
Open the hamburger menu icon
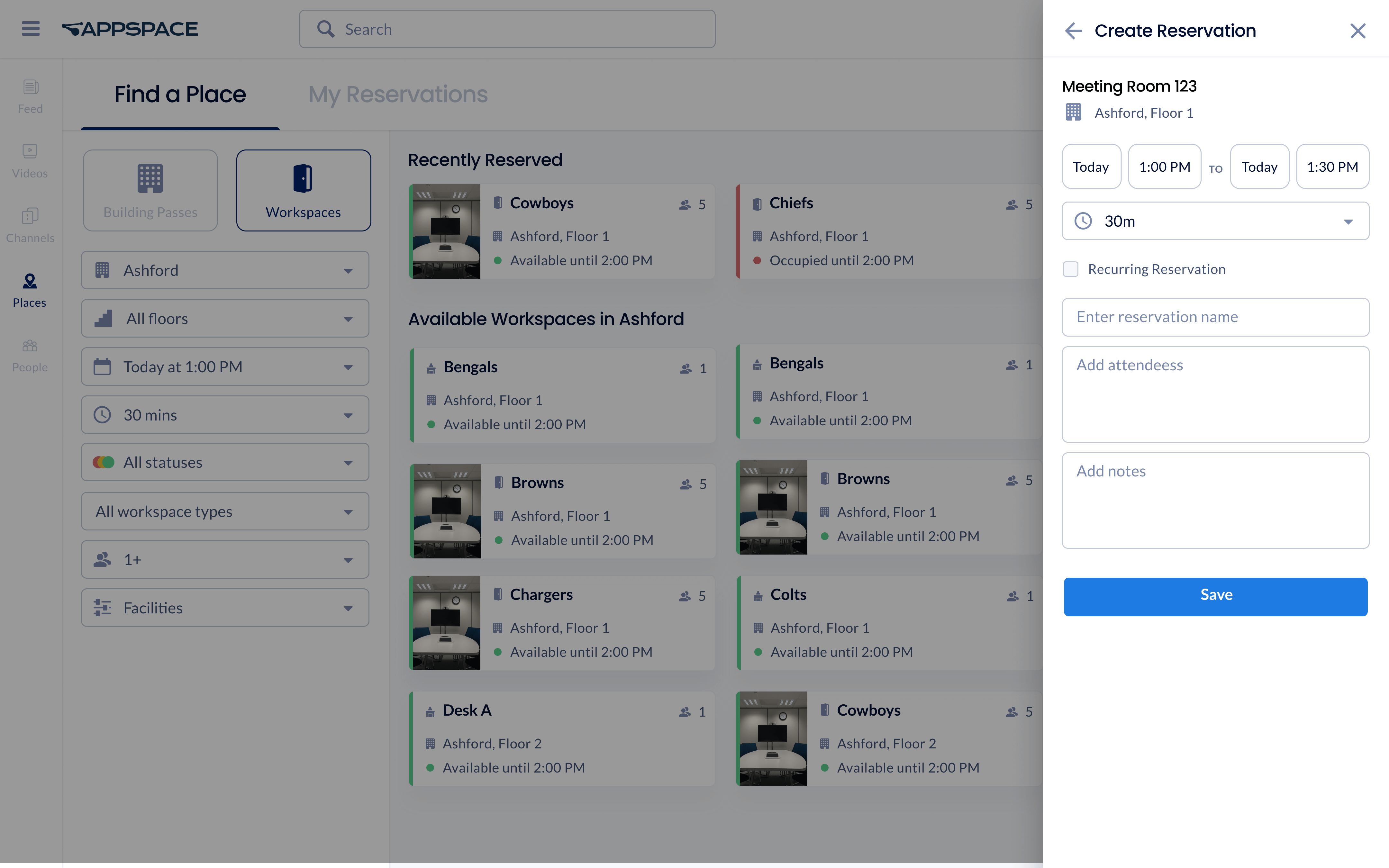31,29
